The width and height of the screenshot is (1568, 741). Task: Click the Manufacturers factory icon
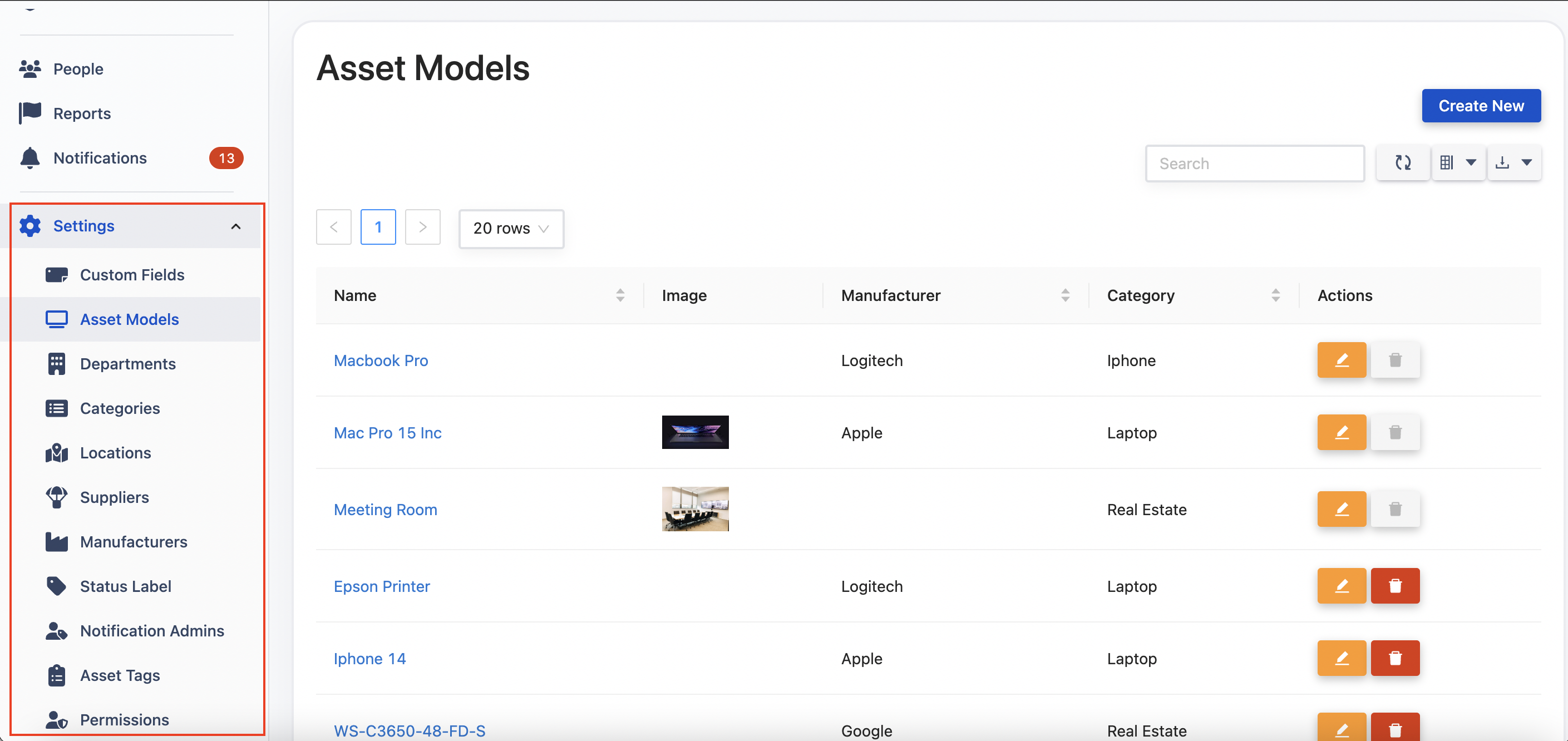pos(57,541)
